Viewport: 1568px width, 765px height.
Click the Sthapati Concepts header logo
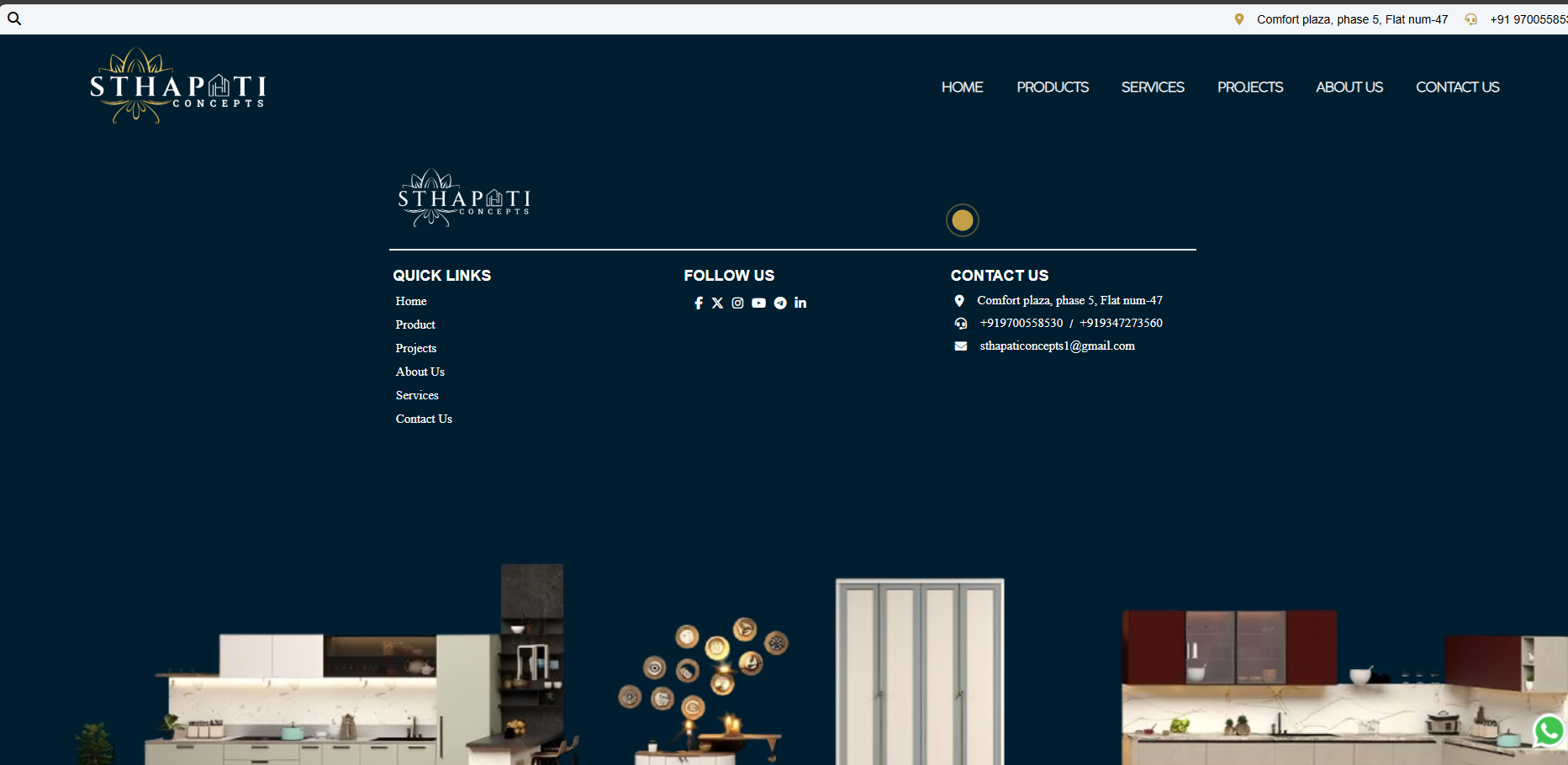(177, 86)
